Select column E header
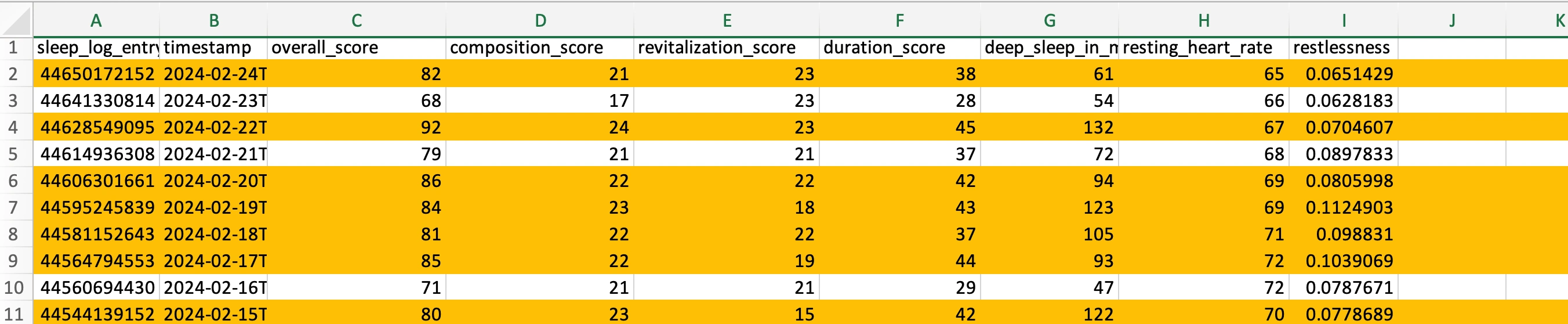 (727, 21)
